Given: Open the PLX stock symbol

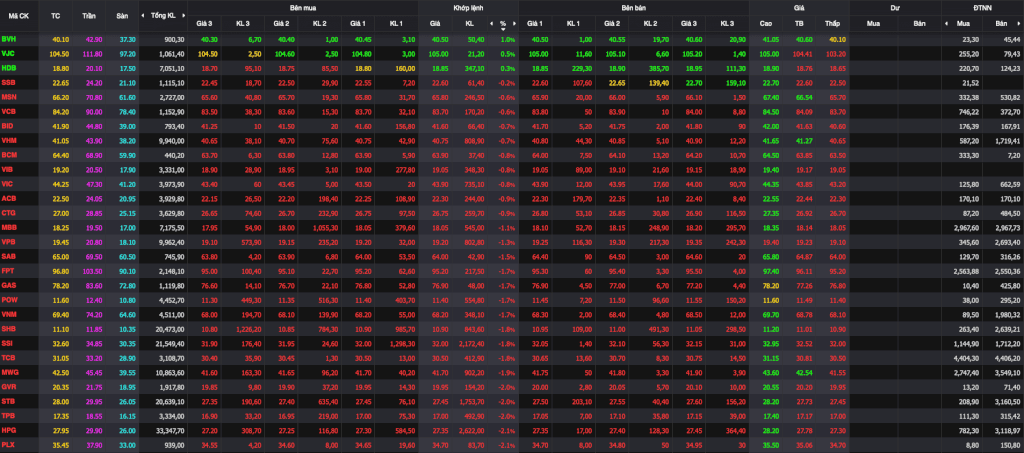Looking at the screenshot, I should (x=9, y=443).
